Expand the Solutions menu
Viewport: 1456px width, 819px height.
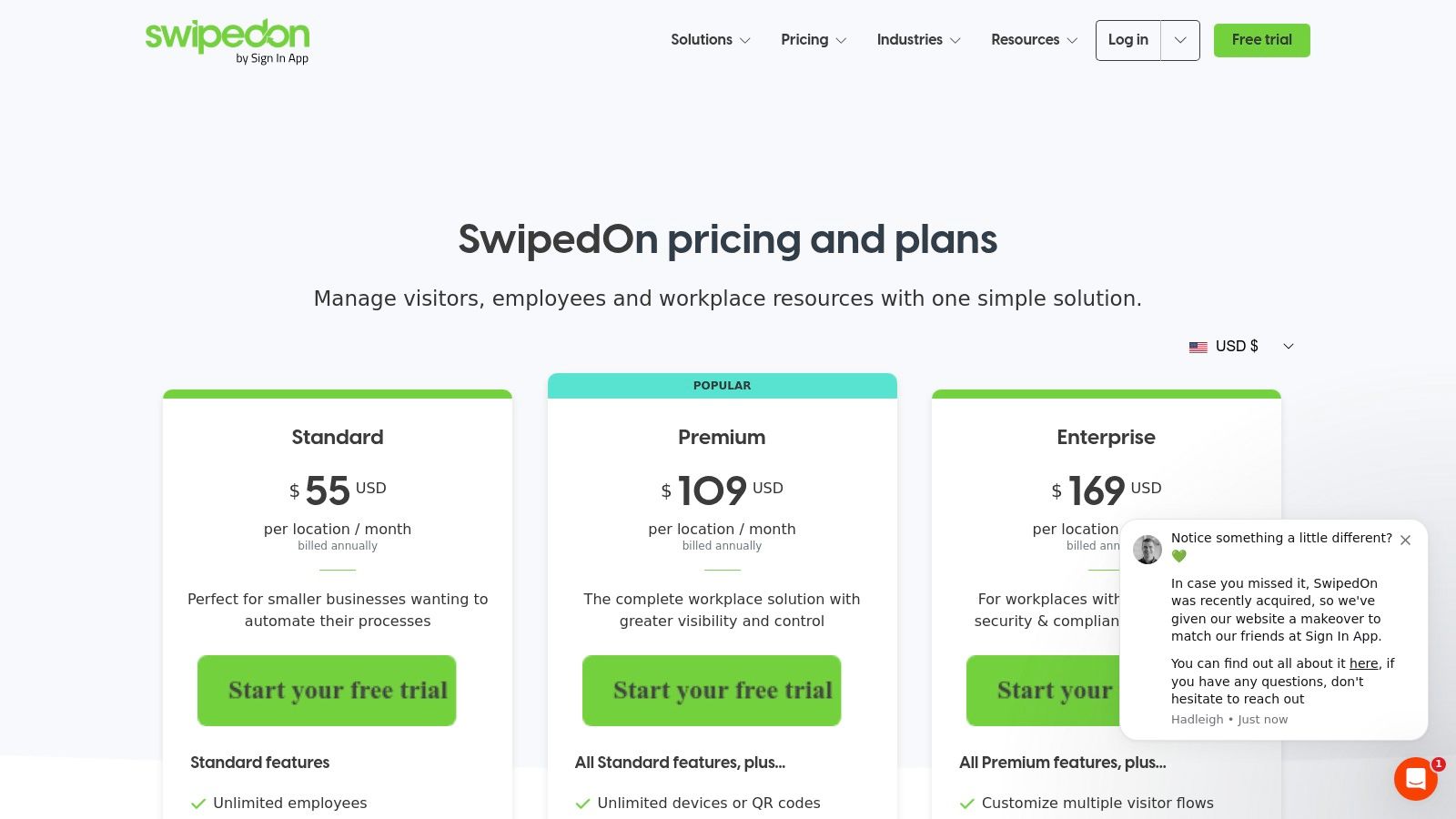[711, 40]
